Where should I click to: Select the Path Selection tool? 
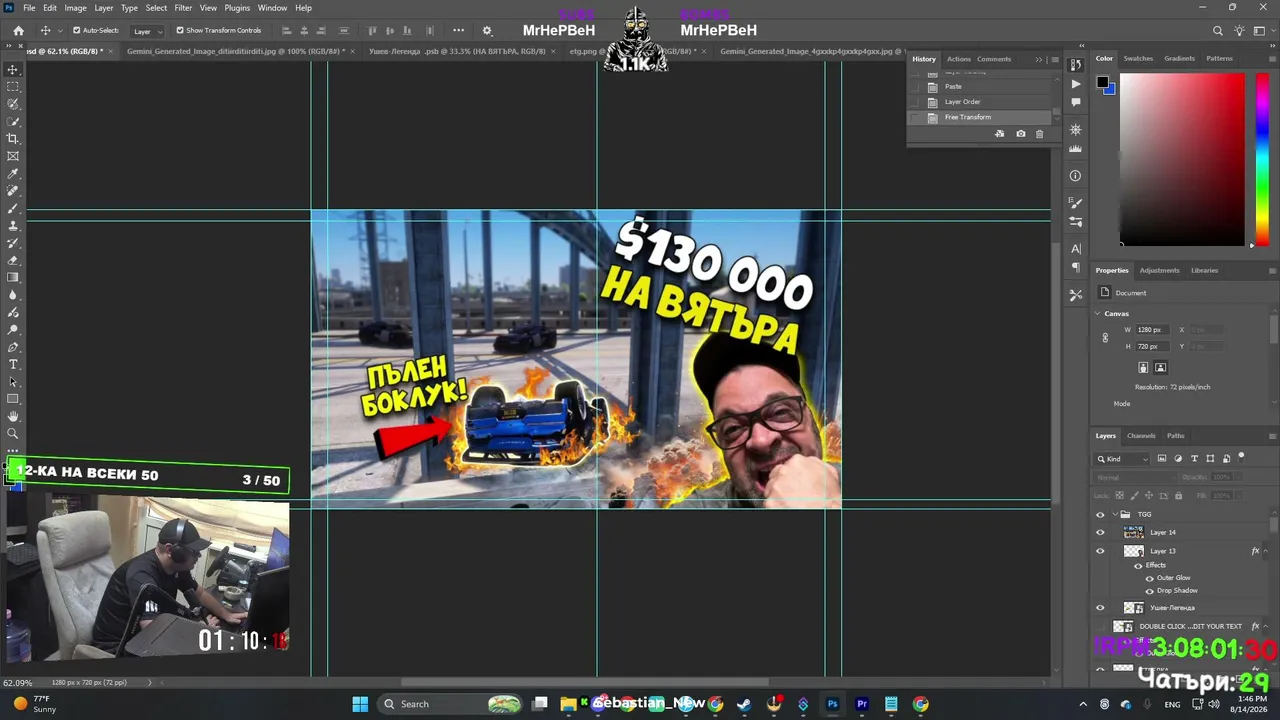click(13, 382)
